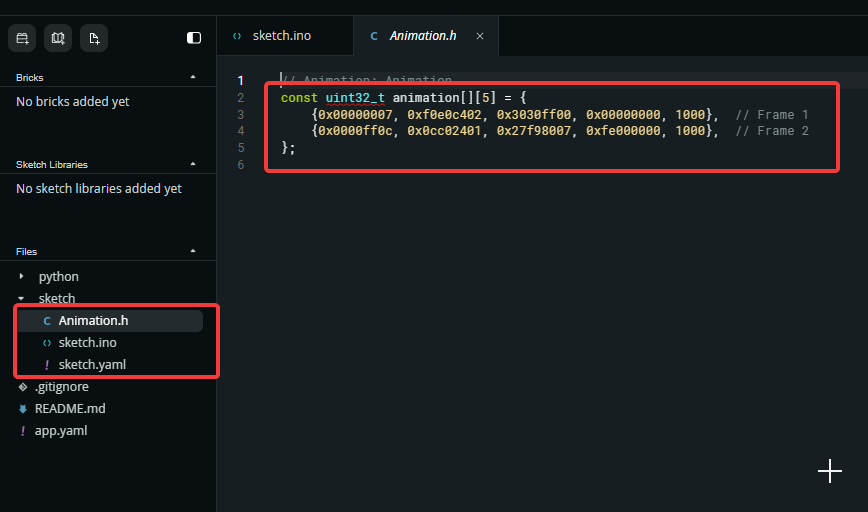This screenshot has height=512, width=868.
Task: Click the C icon on Animation.h tab
Action: point(374,36)
